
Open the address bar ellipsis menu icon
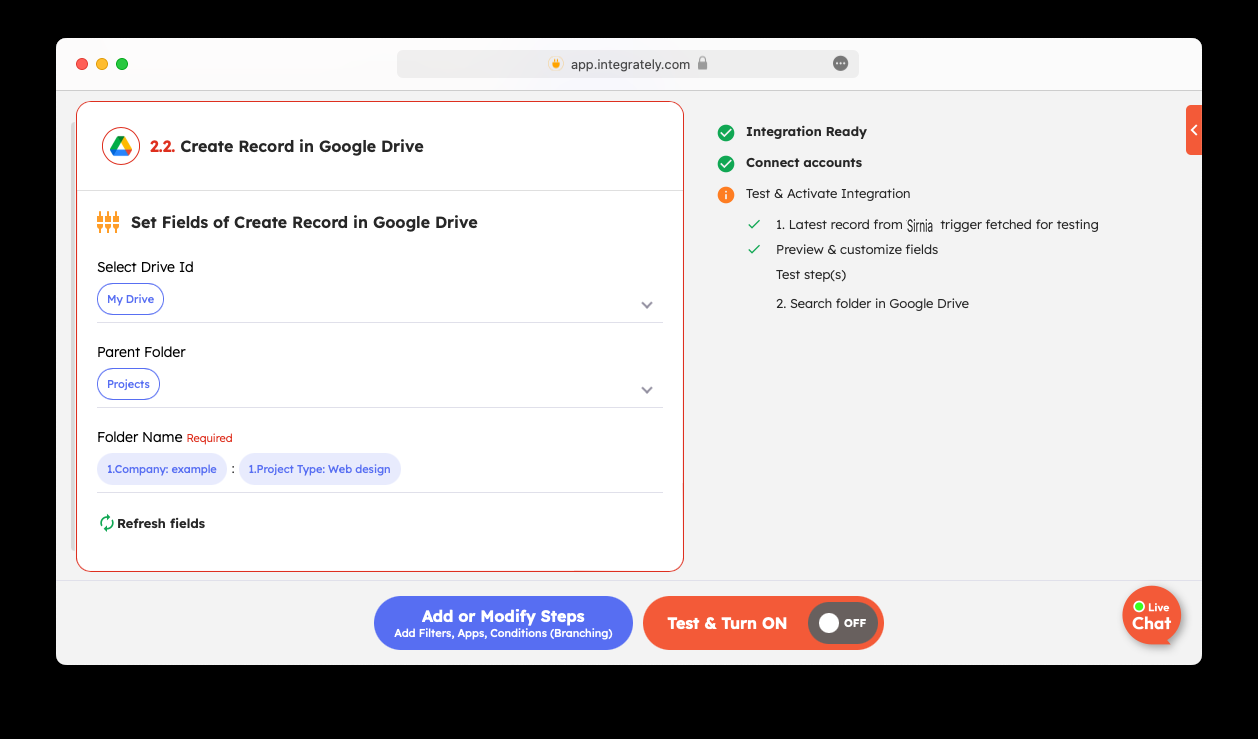coord(840,64)
